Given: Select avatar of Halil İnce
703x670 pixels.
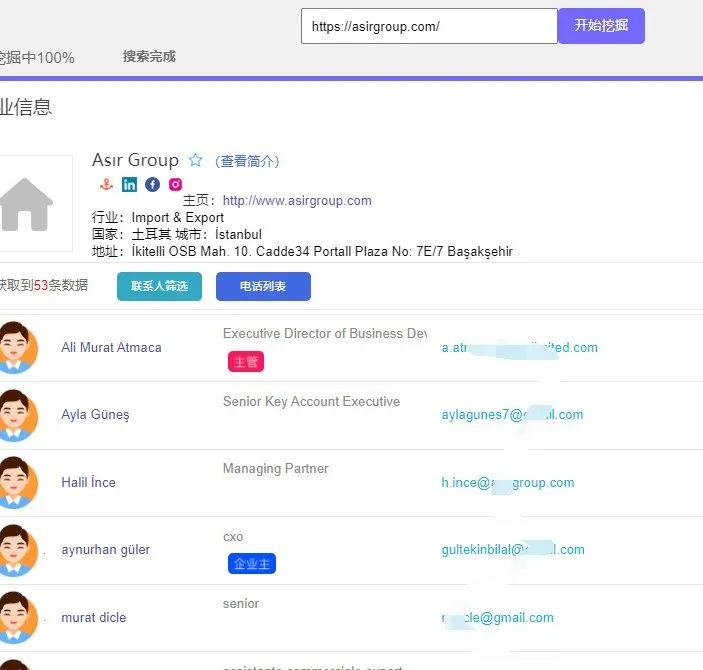Looking at the screenshot, I should [17, 483].
